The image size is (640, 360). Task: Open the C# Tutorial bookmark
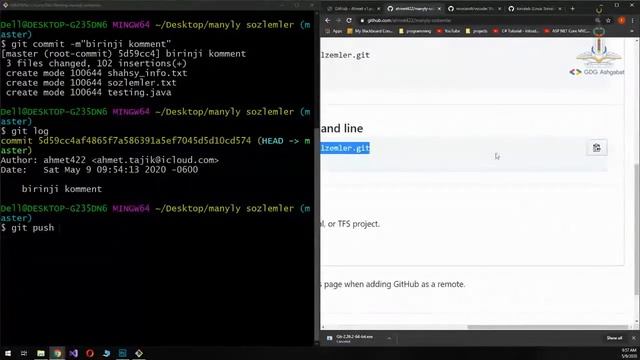tap(516, 31)
